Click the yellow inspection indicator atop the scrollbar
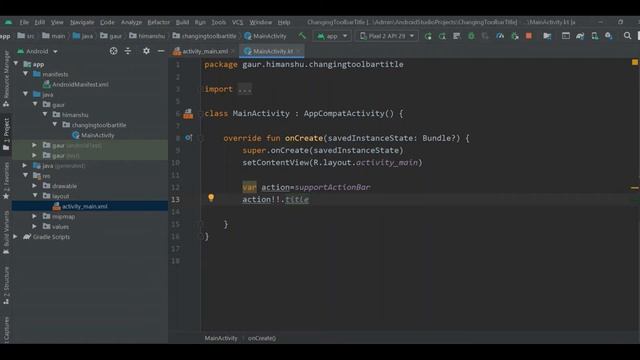The height and width of the screenshot is (360, 640). tap(635, 62)
